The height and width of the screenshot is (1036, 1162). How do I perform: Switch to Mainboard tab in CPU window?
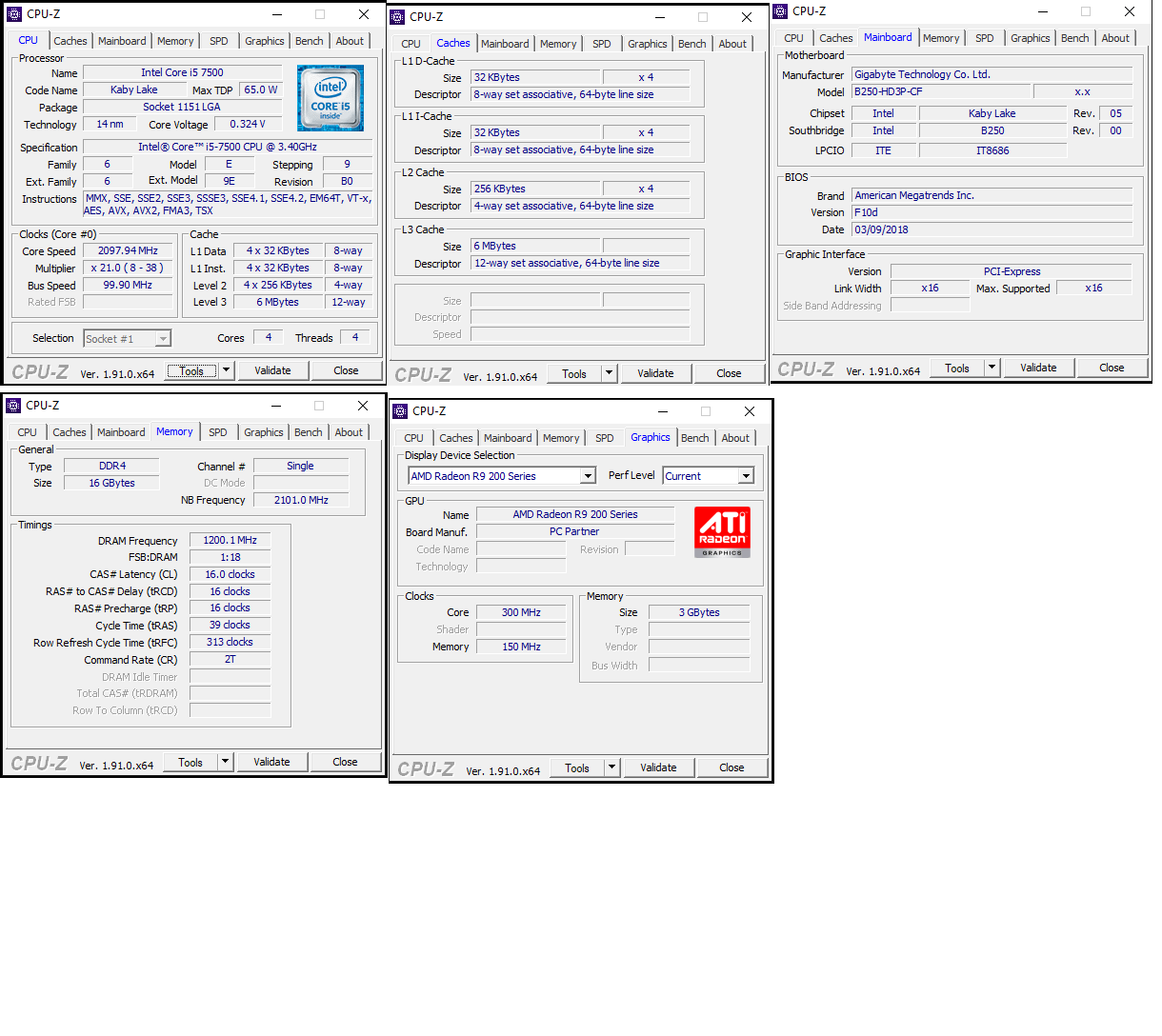point(122,41)
